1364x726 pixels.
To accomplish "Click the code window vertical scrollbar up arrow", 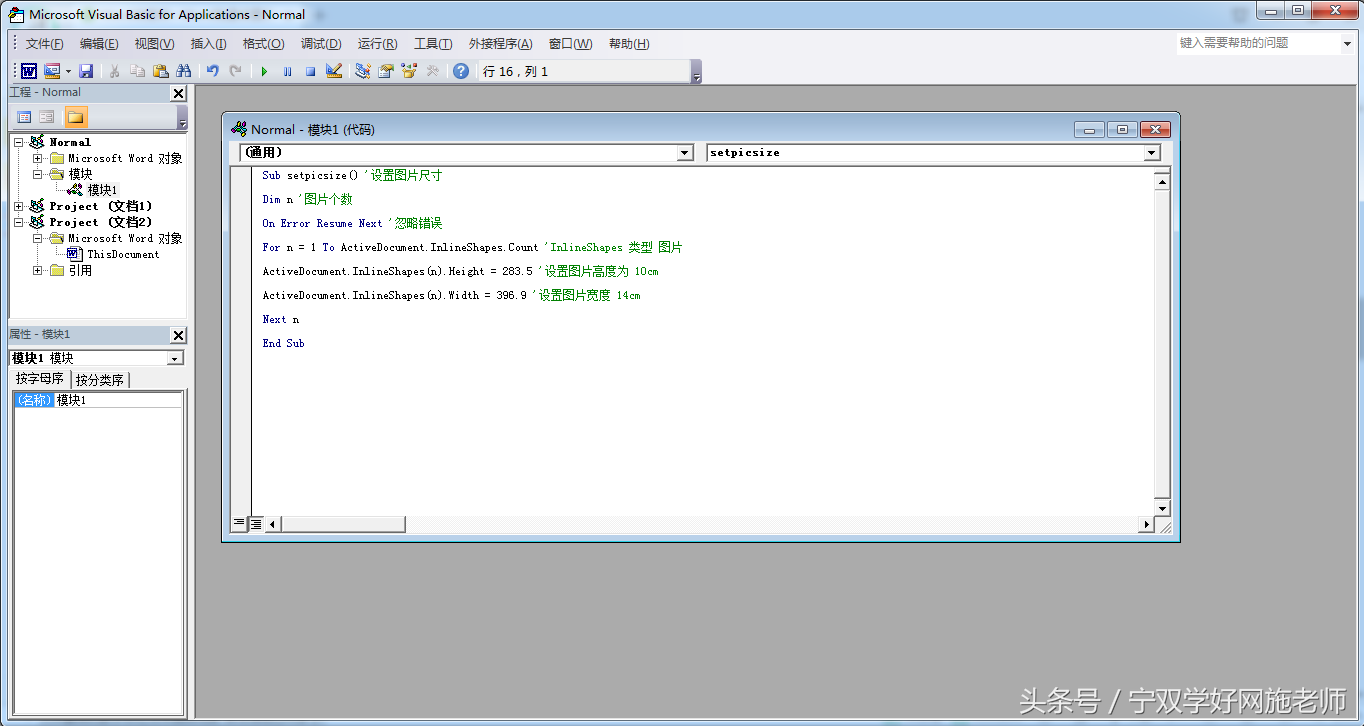I will click(1161, 181).
